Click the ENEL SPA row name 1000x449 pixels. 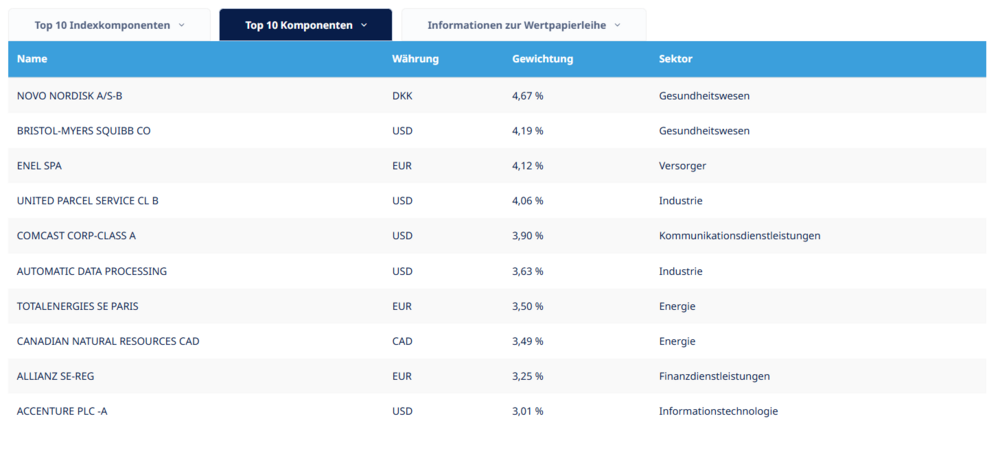coord(40,166)
